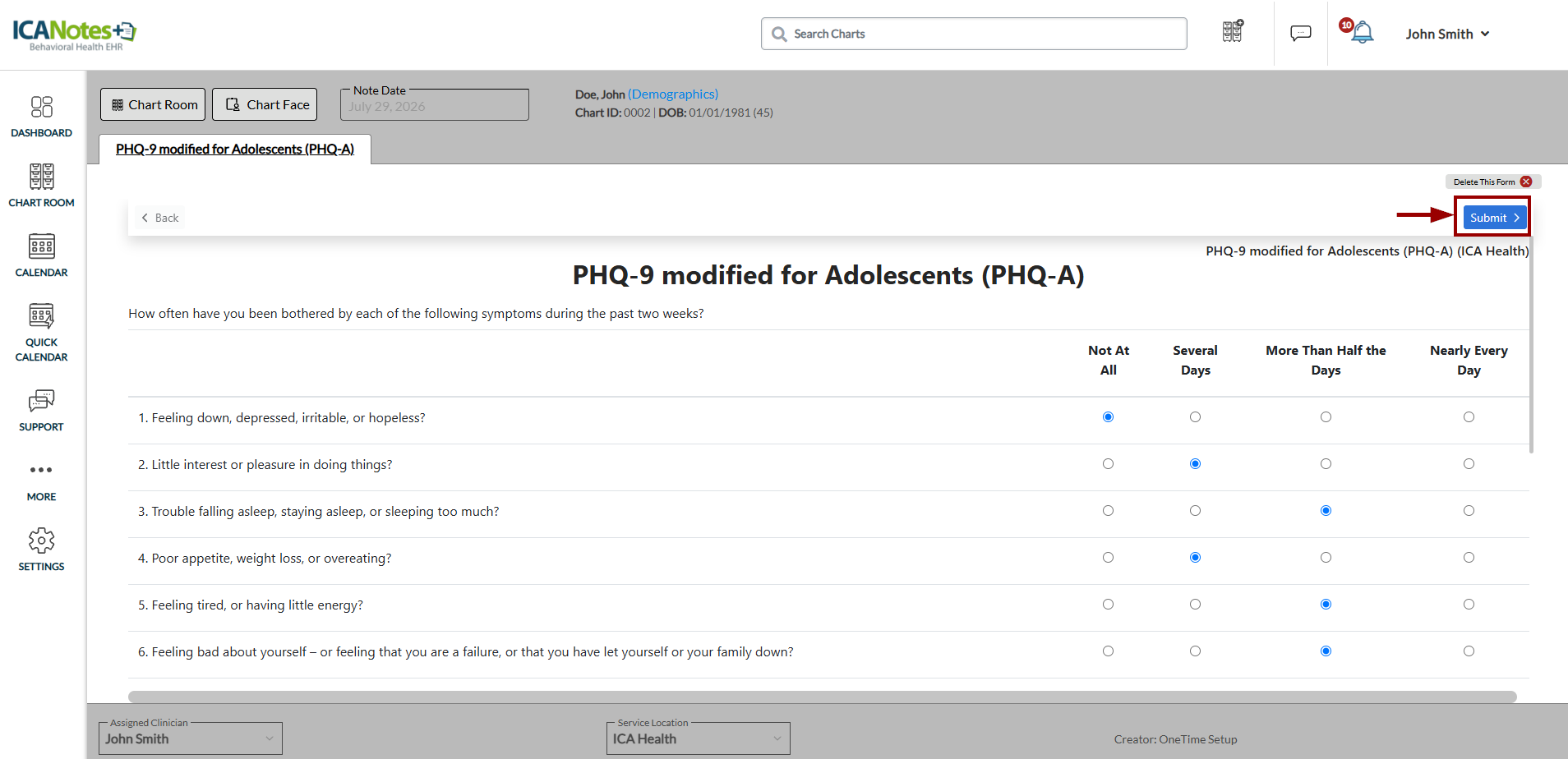Viewport: 1568px width, 759px height.
Task: Open the Calendar in sidebar
Action: click(41, 255)
